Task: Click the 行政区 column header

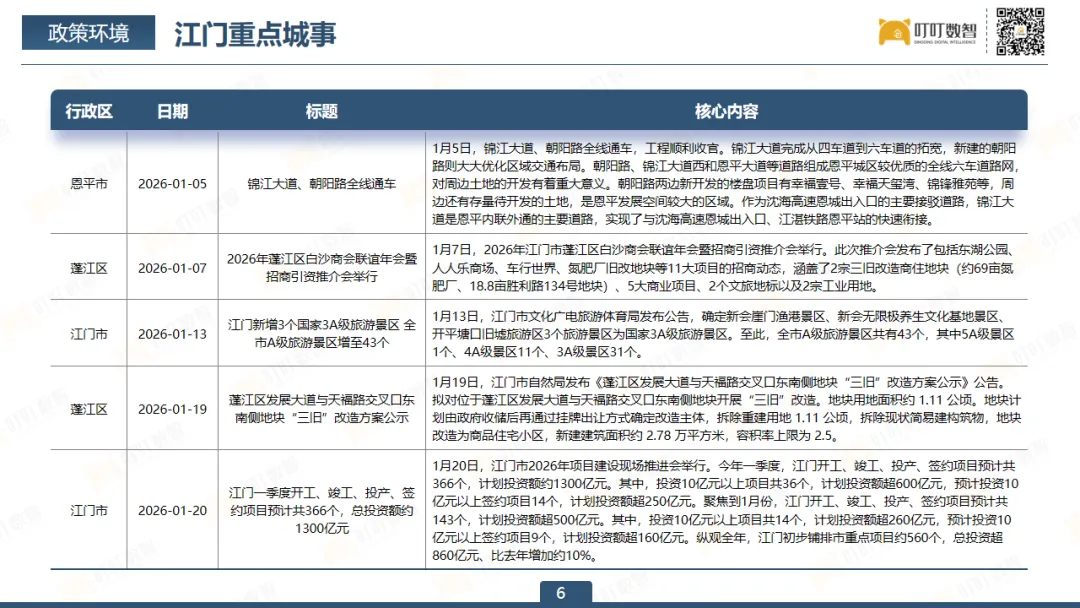Action: pyautogui.click(x=89, y=112)
